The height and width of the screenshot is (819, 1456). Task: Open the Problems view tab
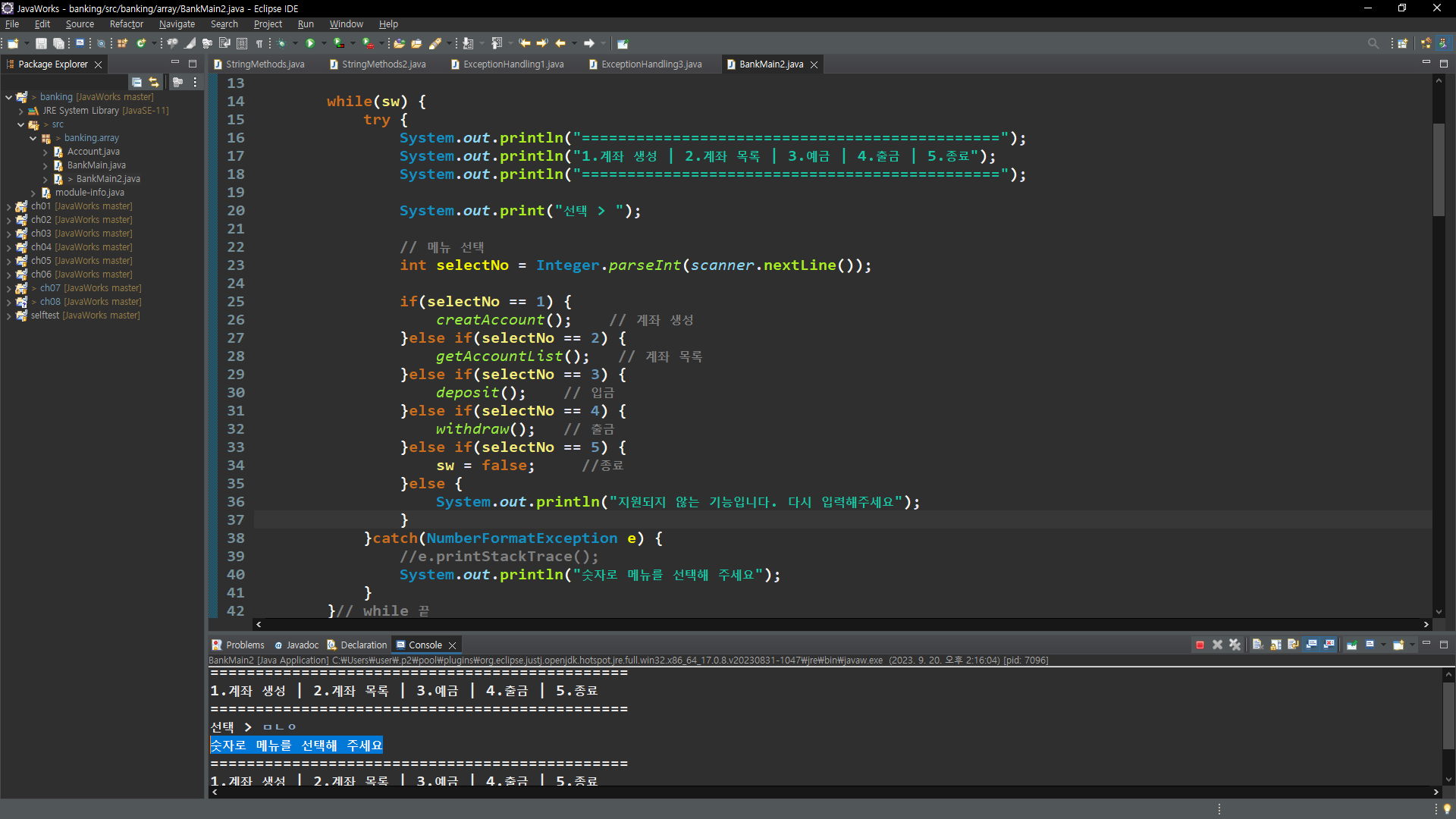[244, 645]
